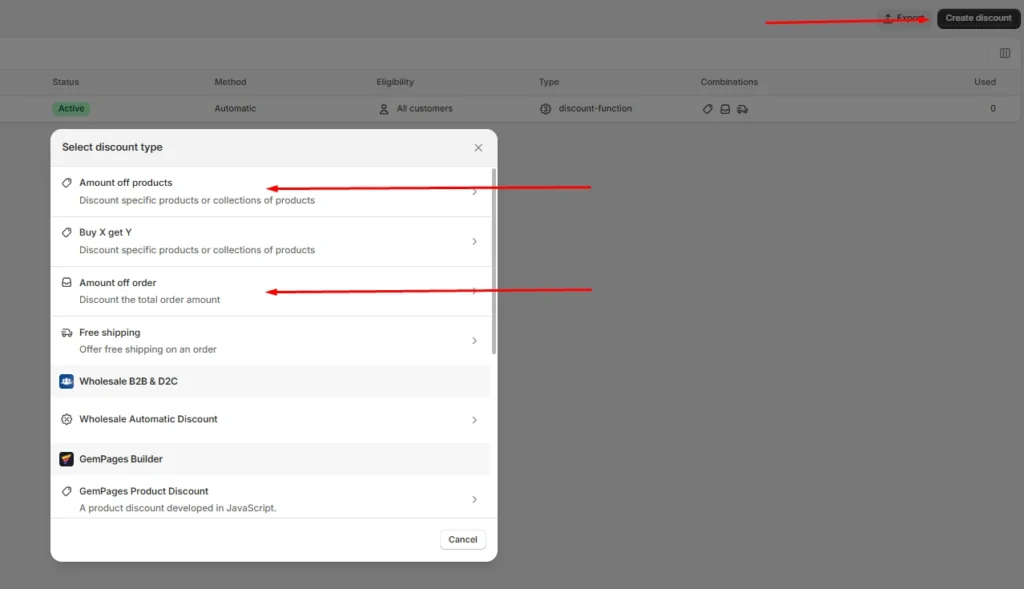Screen dimensions: 1024x589
Task: Click the Used column header
Action: click(x=985, y=82)
